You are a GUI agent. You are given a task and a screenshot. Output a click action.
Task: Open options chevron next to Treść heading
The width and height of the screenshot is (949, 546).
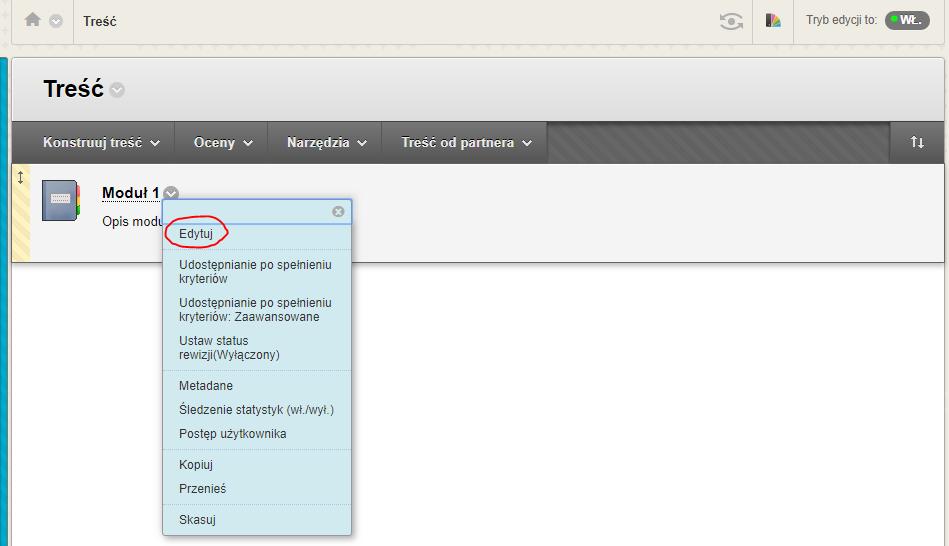[117, 90]
